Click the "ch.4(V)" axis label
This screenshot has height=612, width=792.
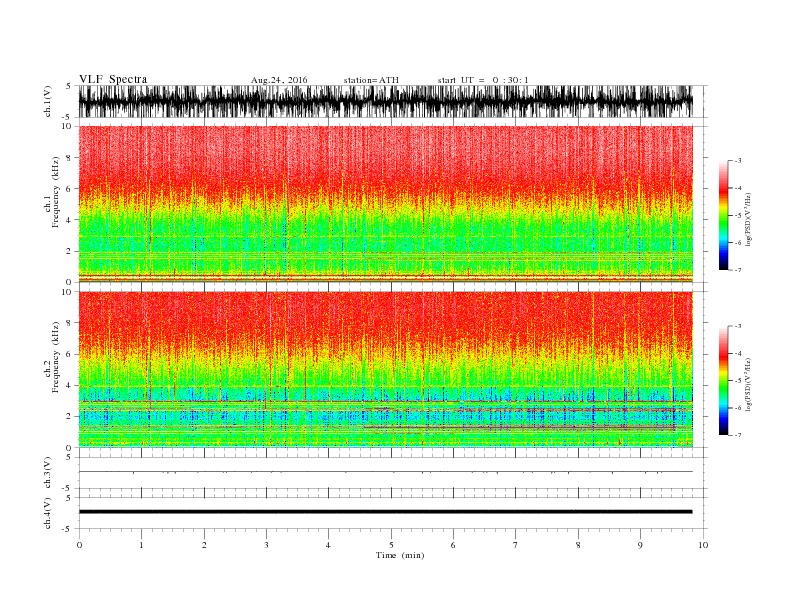click(x=47, y=513)
